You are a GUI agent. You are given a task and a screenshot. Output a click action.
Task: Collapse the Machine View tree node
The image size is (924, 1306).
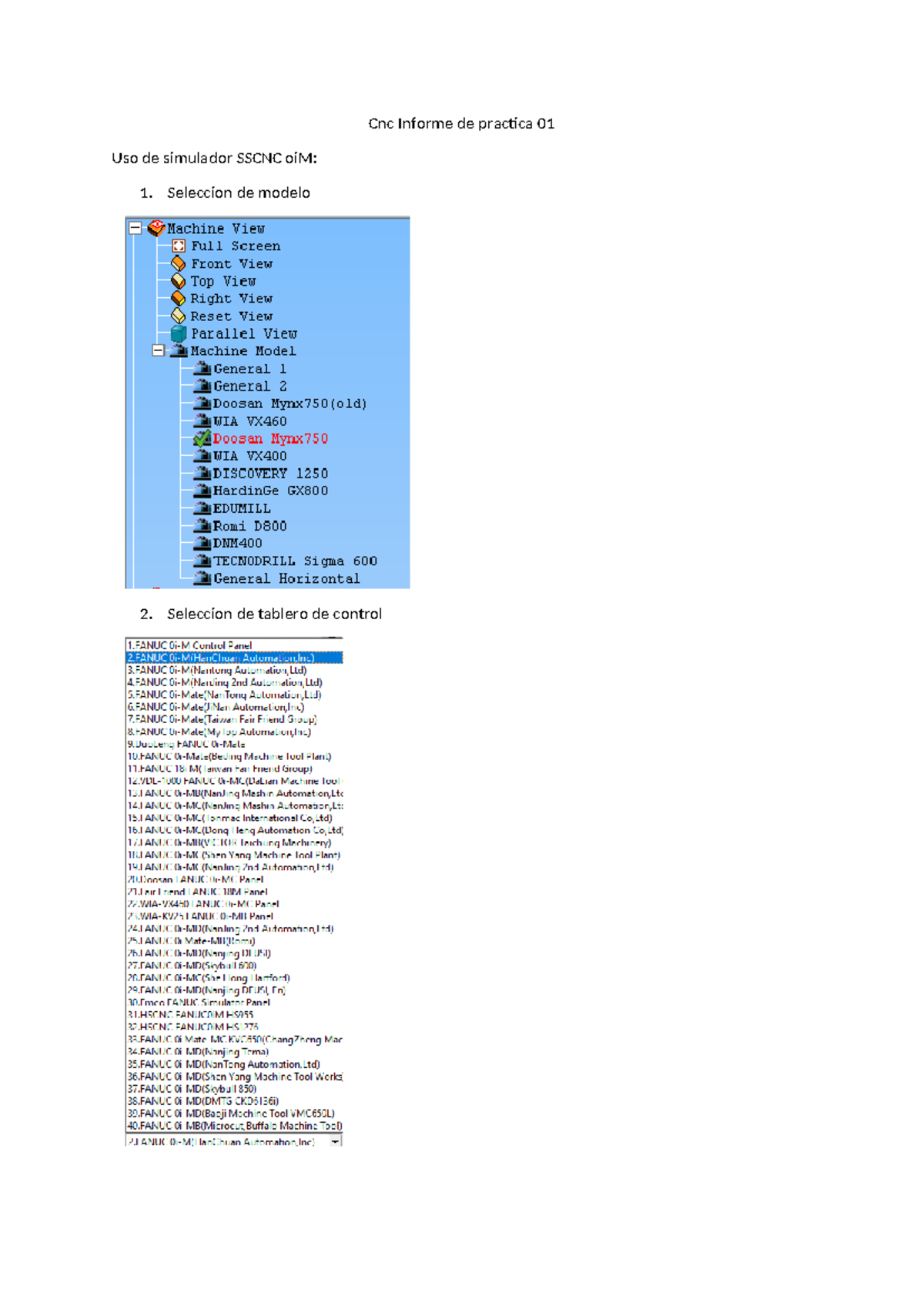[136, 228]
